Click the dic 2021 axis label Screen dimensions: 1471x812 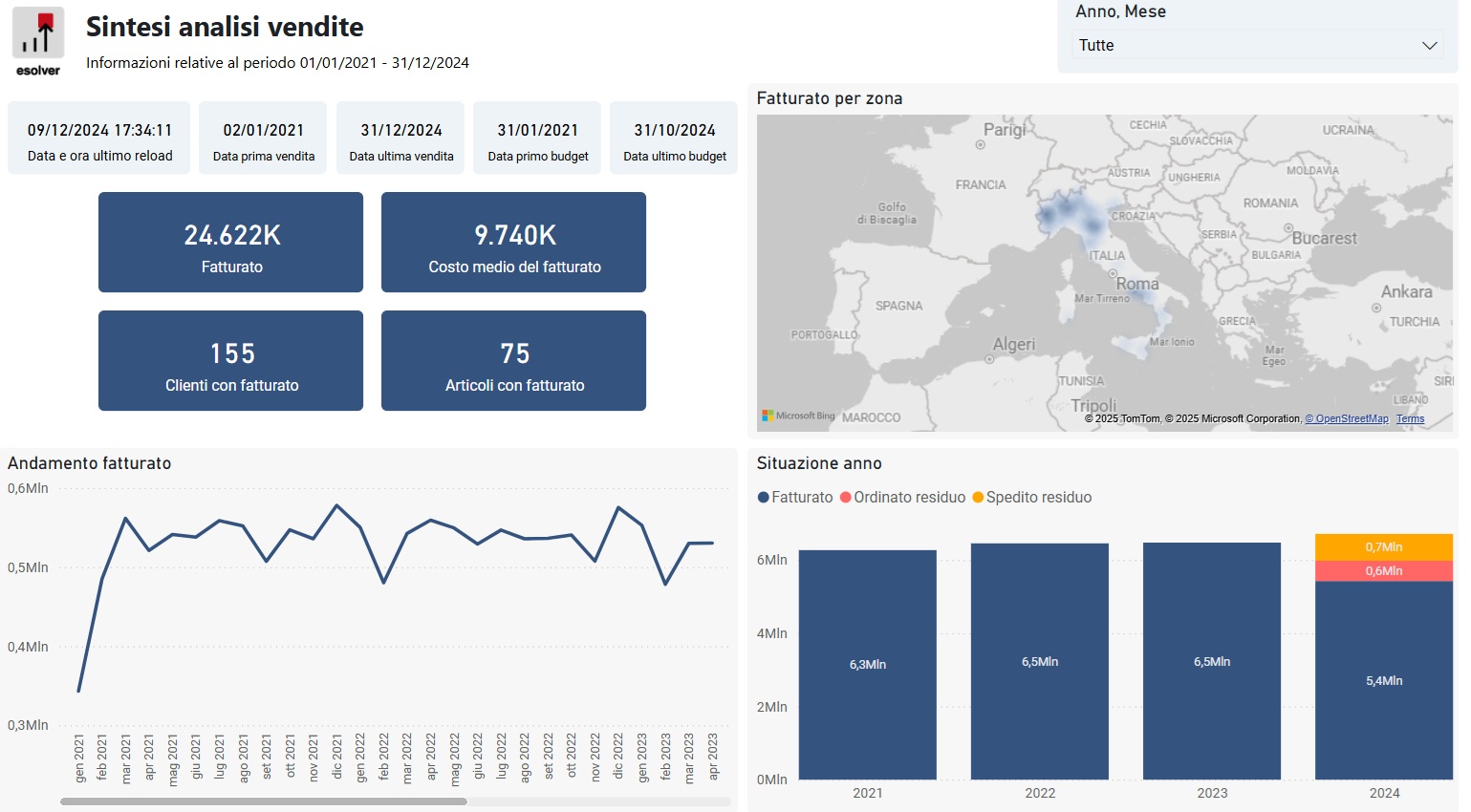coord(336,756)
